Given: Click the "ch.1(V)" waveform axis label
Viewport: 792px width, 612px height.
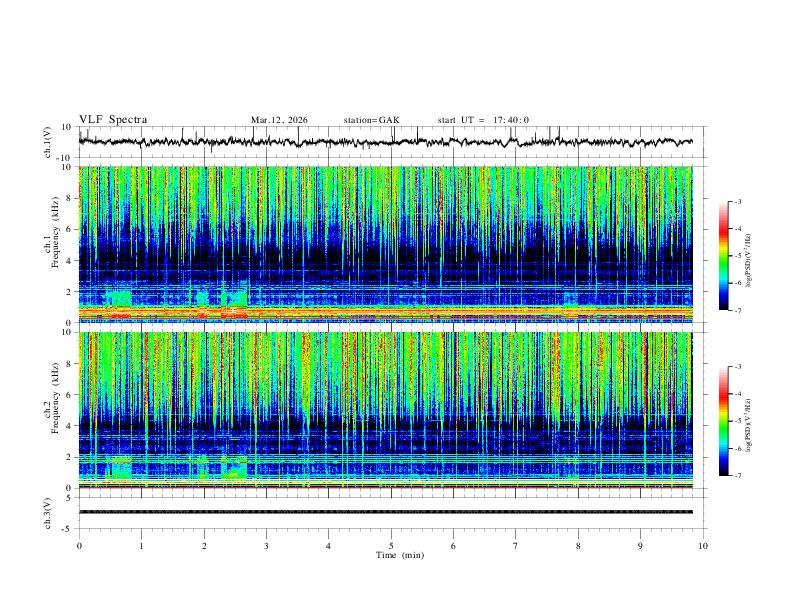Looking at the screenshot, I should [x=48, y=142].
